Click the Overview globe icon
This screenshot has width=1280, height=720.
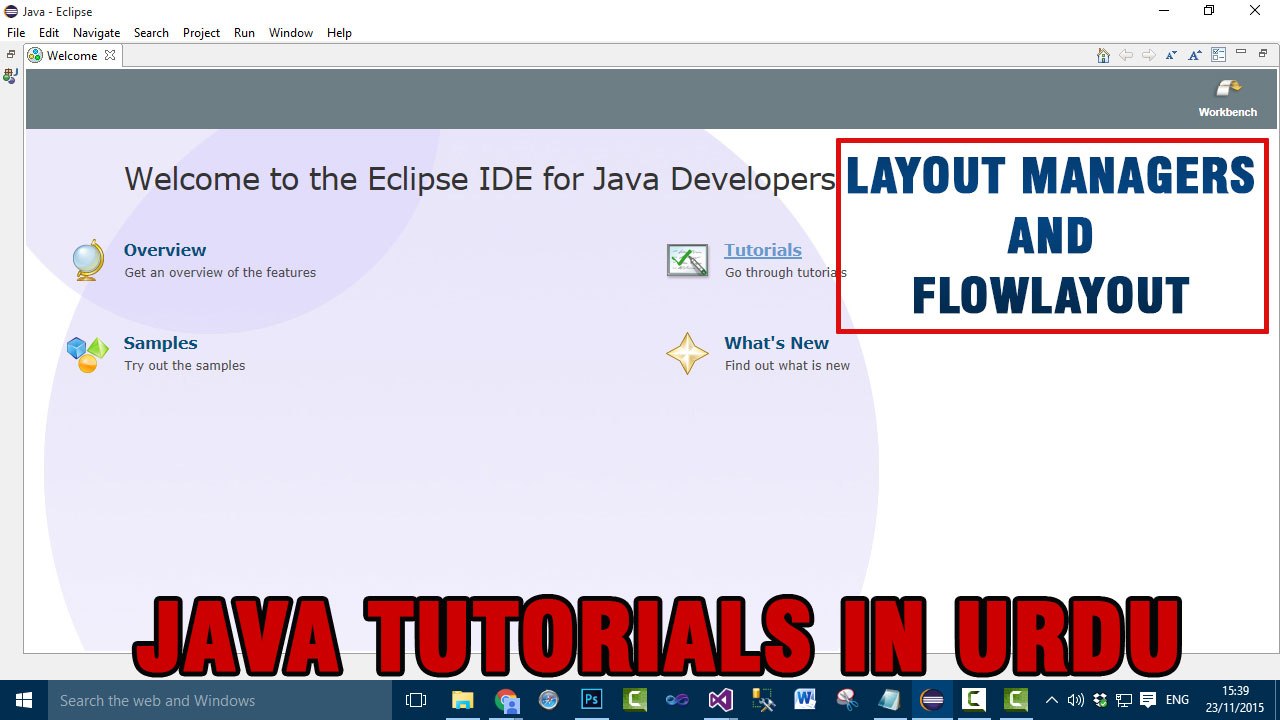(x=88, y=260)
